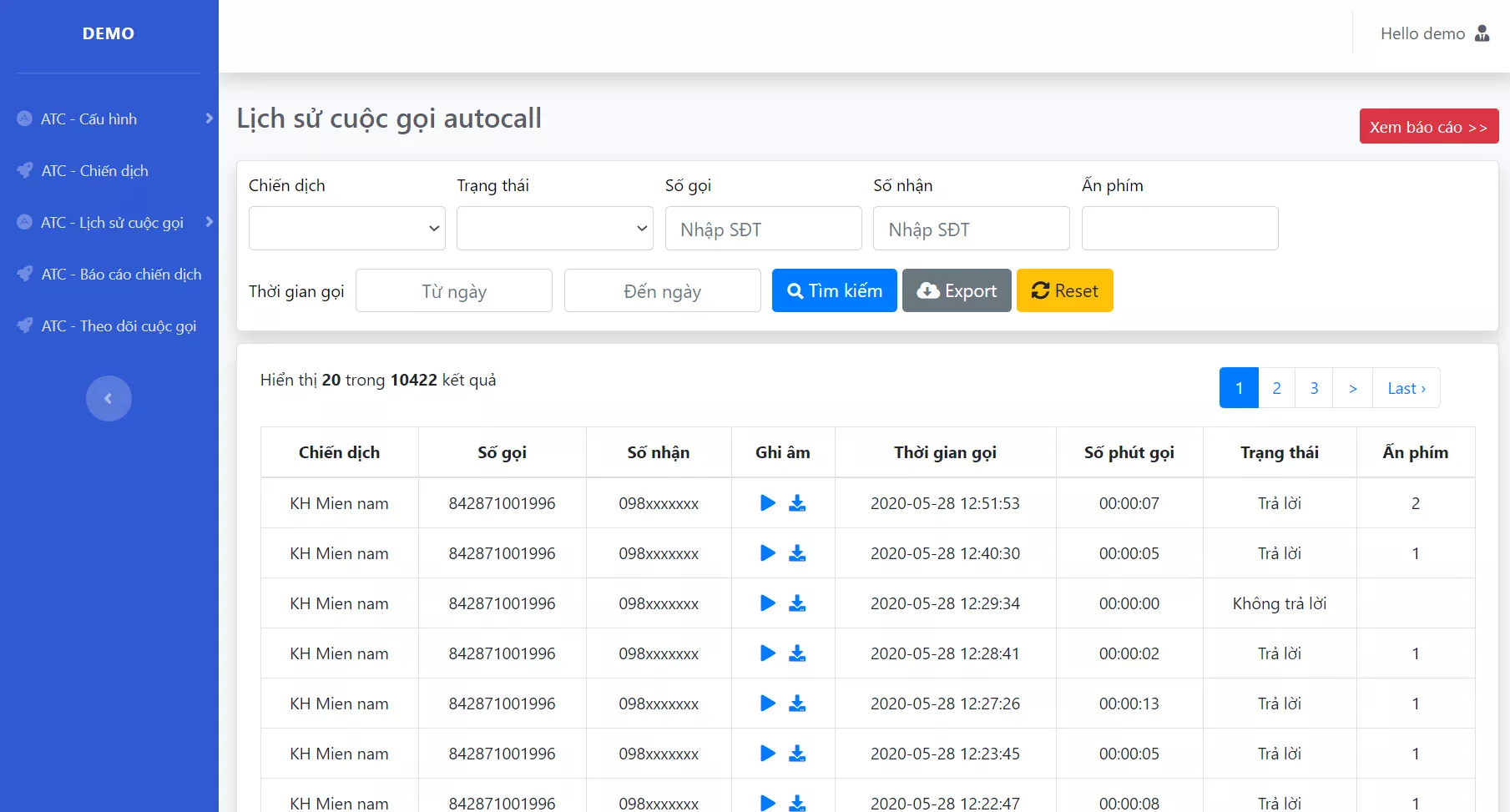Play recording for the 12:22:47 call
1510x812 pixels.
pyautogui.click(x=768, y=803)
